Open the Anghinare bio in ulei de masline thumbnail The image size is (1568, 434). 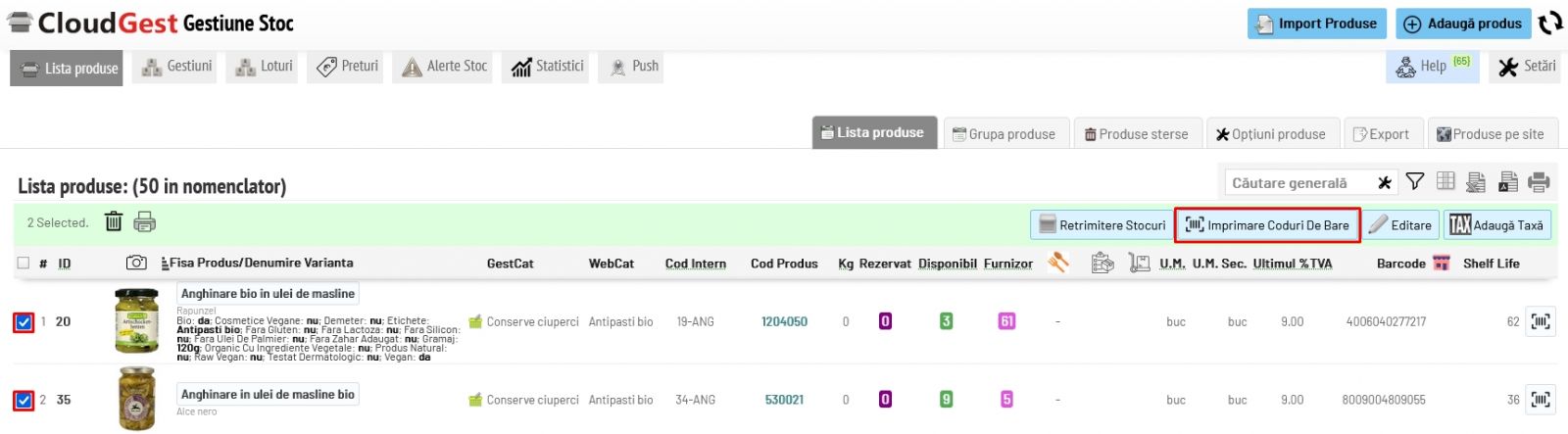[x=136, y=321]
